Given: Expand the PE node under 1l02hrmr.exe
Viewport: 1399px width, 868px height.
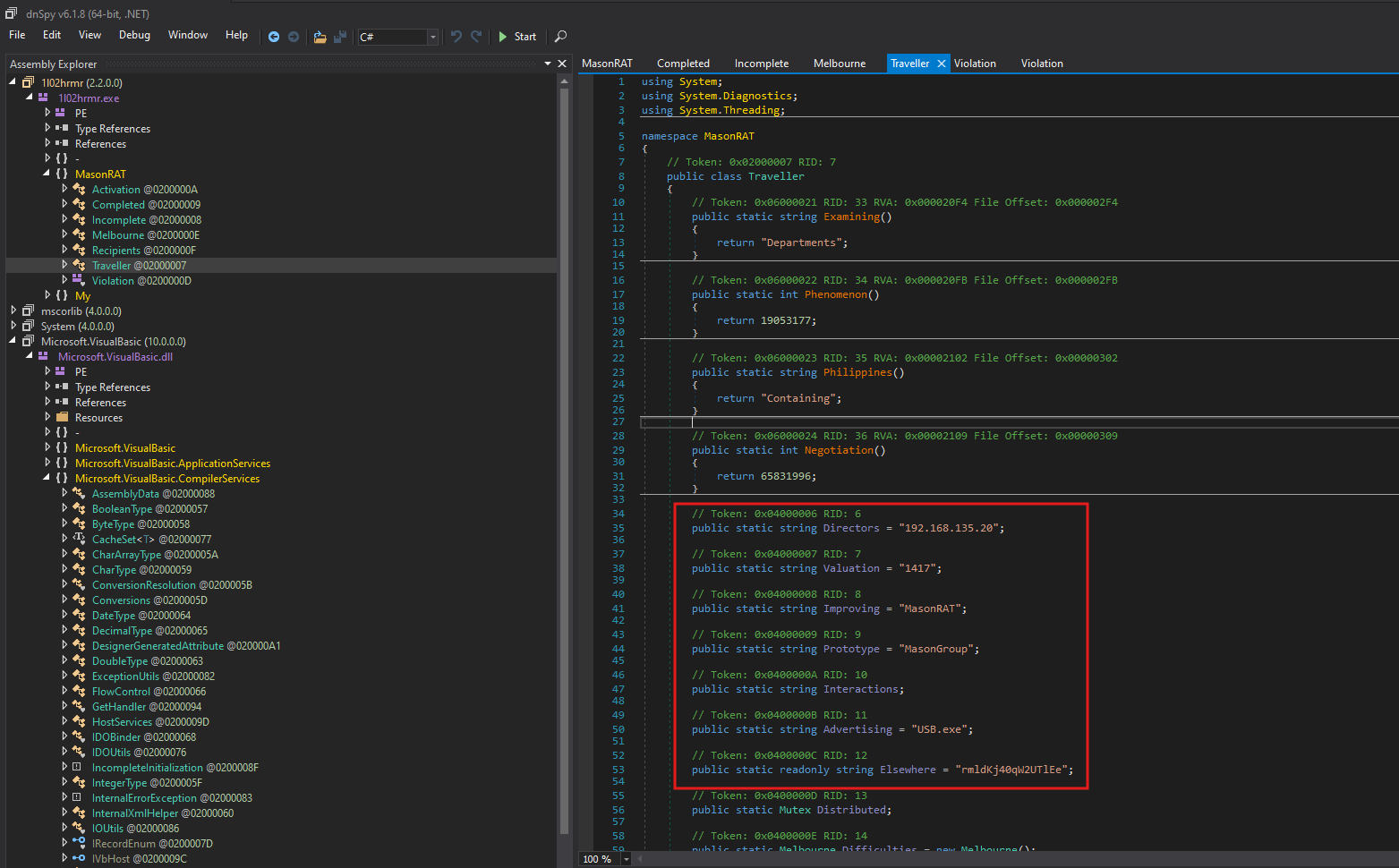Looking at the screenshot, I should coord(47,113).
